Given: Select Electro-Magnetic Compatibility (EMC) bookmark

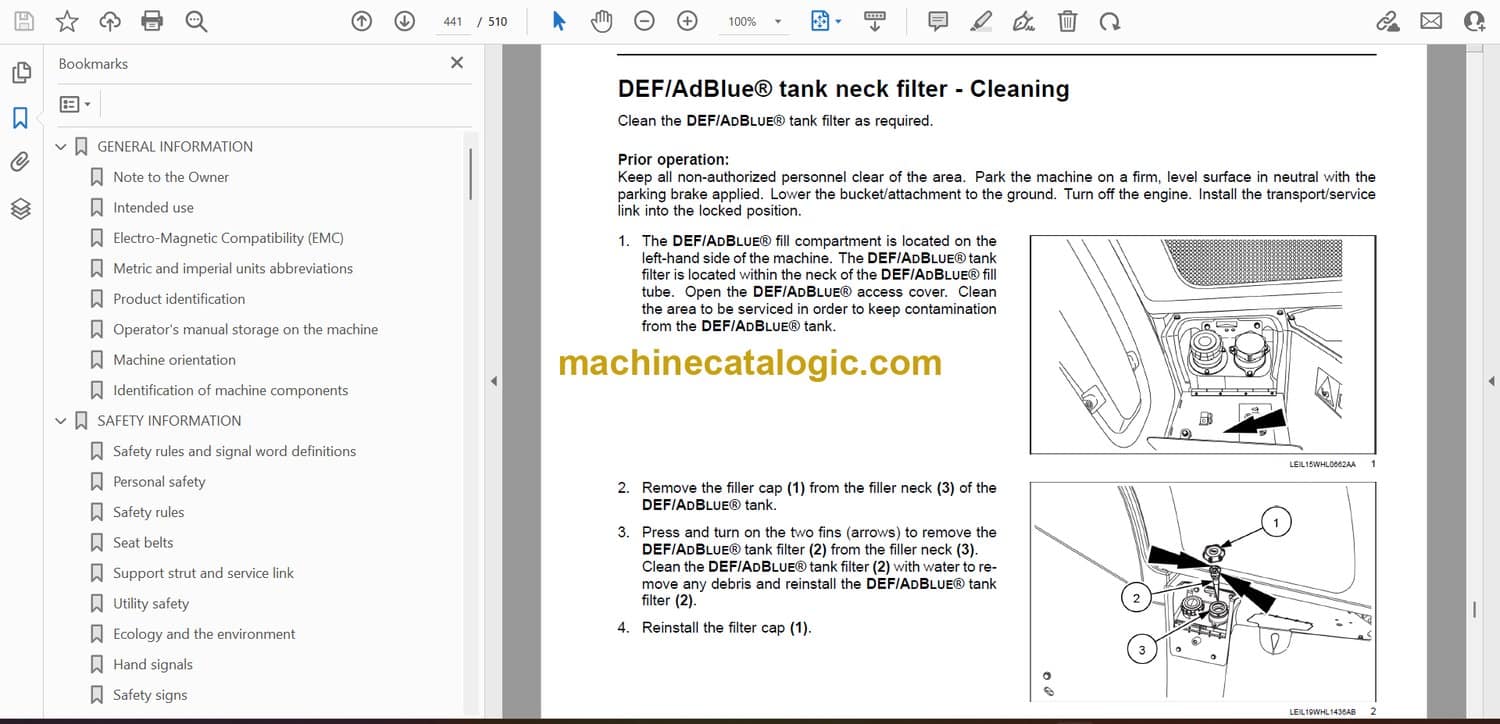Looking at the screenshot, I should [228, 238].
